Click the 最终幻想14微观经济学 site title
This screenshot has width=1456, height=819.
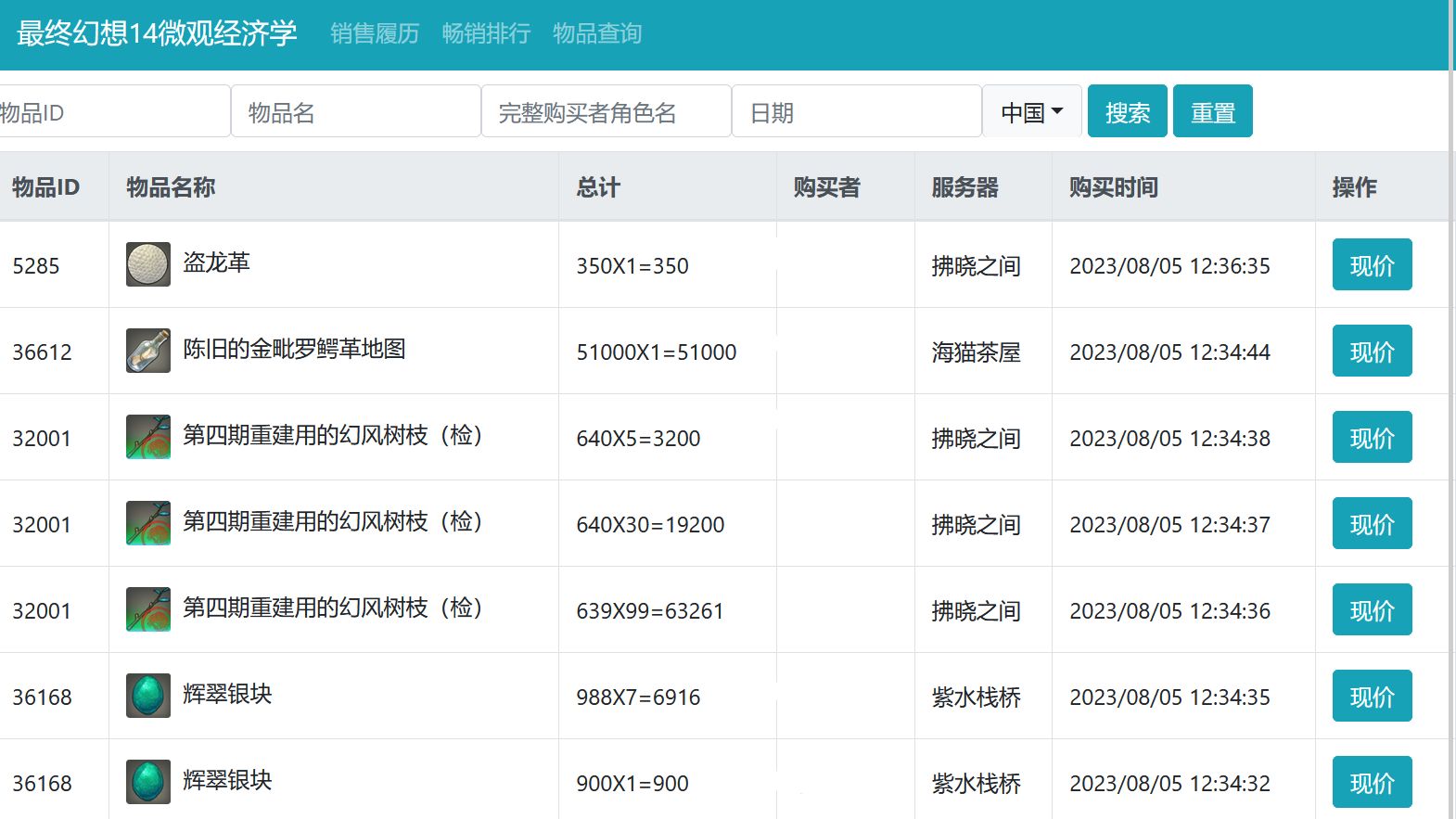[x=157, y=33]
